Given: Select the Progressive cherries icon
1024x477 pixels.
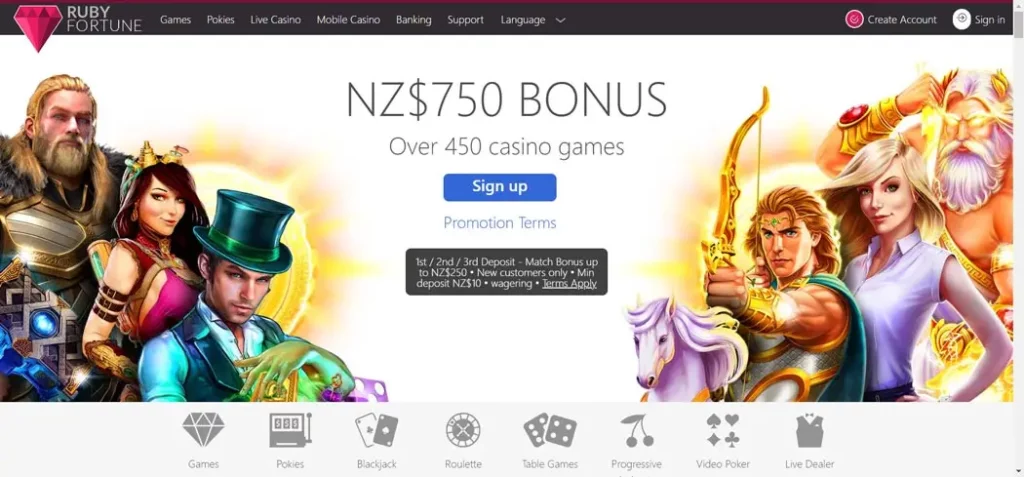Looking at the screenshot, I should (636, 430).
